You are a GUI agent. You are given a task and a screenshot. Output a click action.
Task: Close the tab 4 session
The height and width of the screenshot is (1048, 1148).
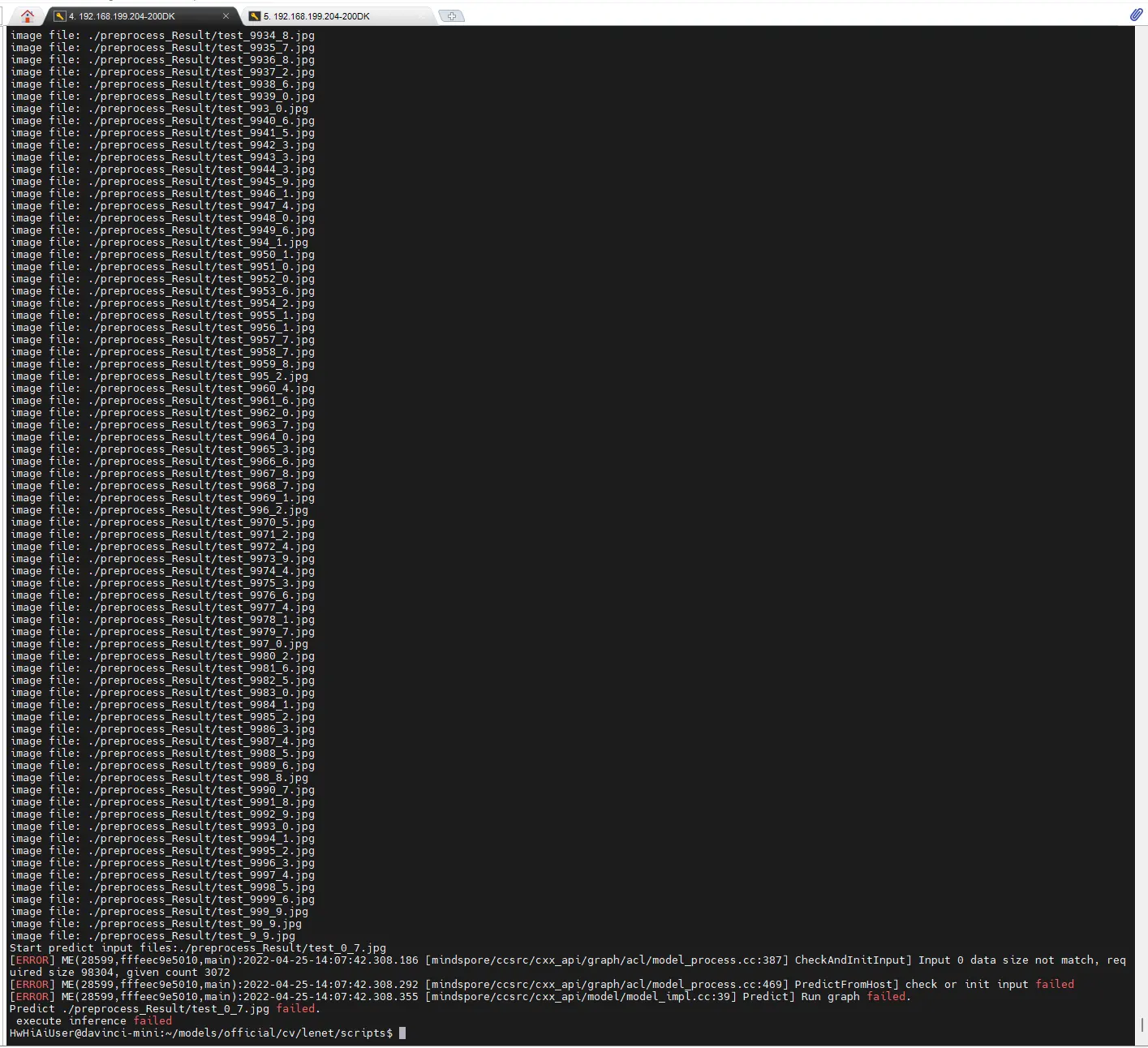[226, 16]
